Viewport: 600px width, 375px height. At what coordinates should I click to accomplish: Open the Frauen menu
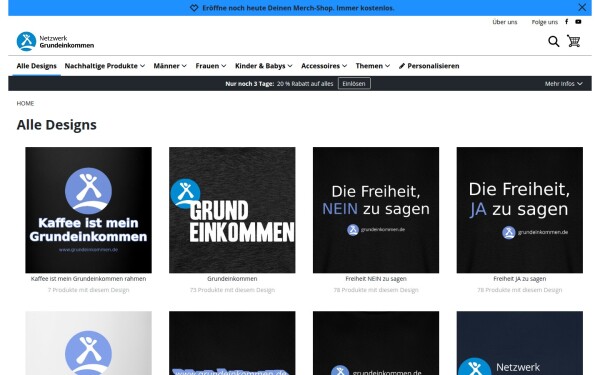(x=210, y=66)
